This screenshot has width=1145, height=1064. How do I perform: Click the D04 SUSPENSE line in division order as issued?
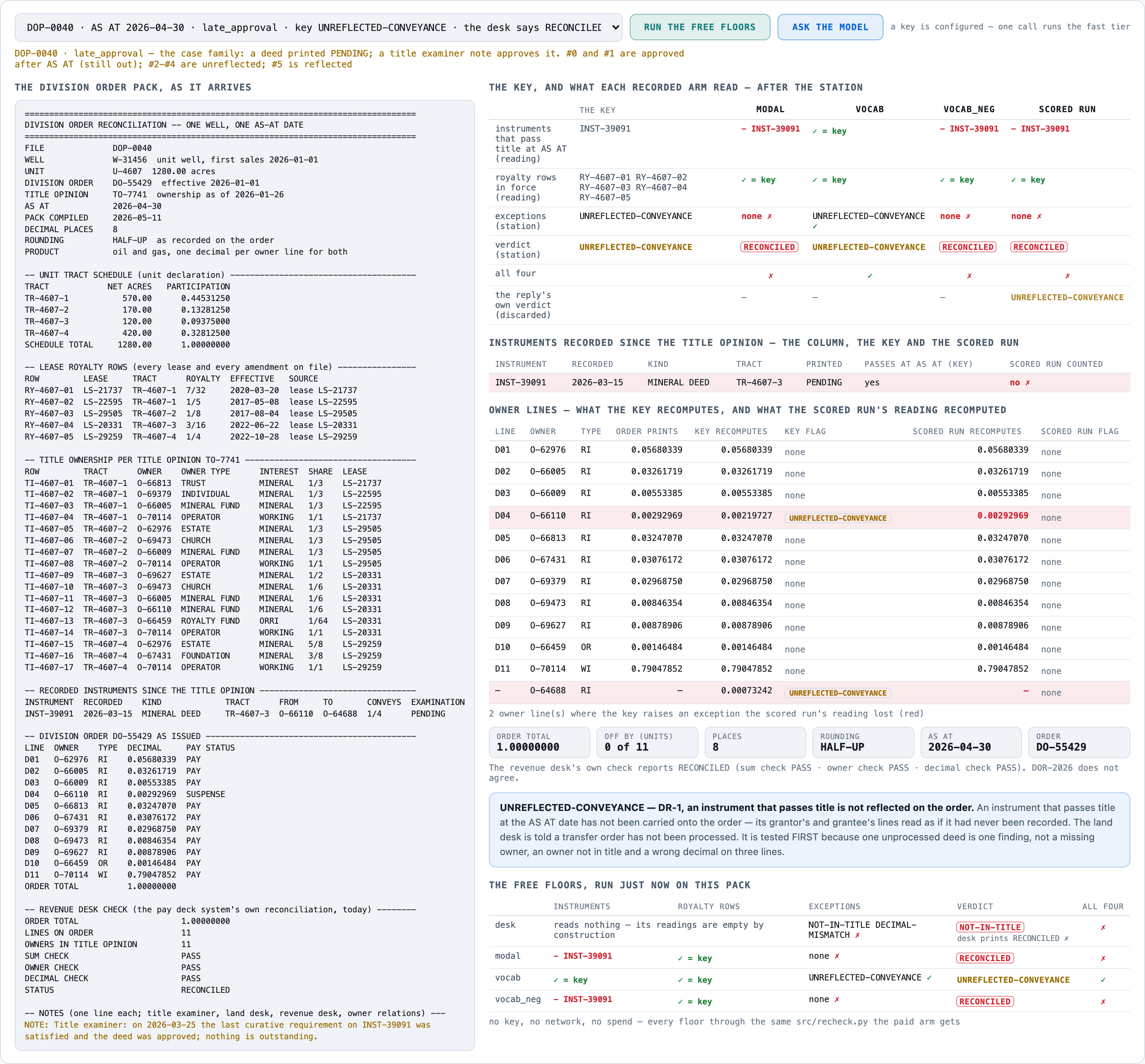click(125, 794)
